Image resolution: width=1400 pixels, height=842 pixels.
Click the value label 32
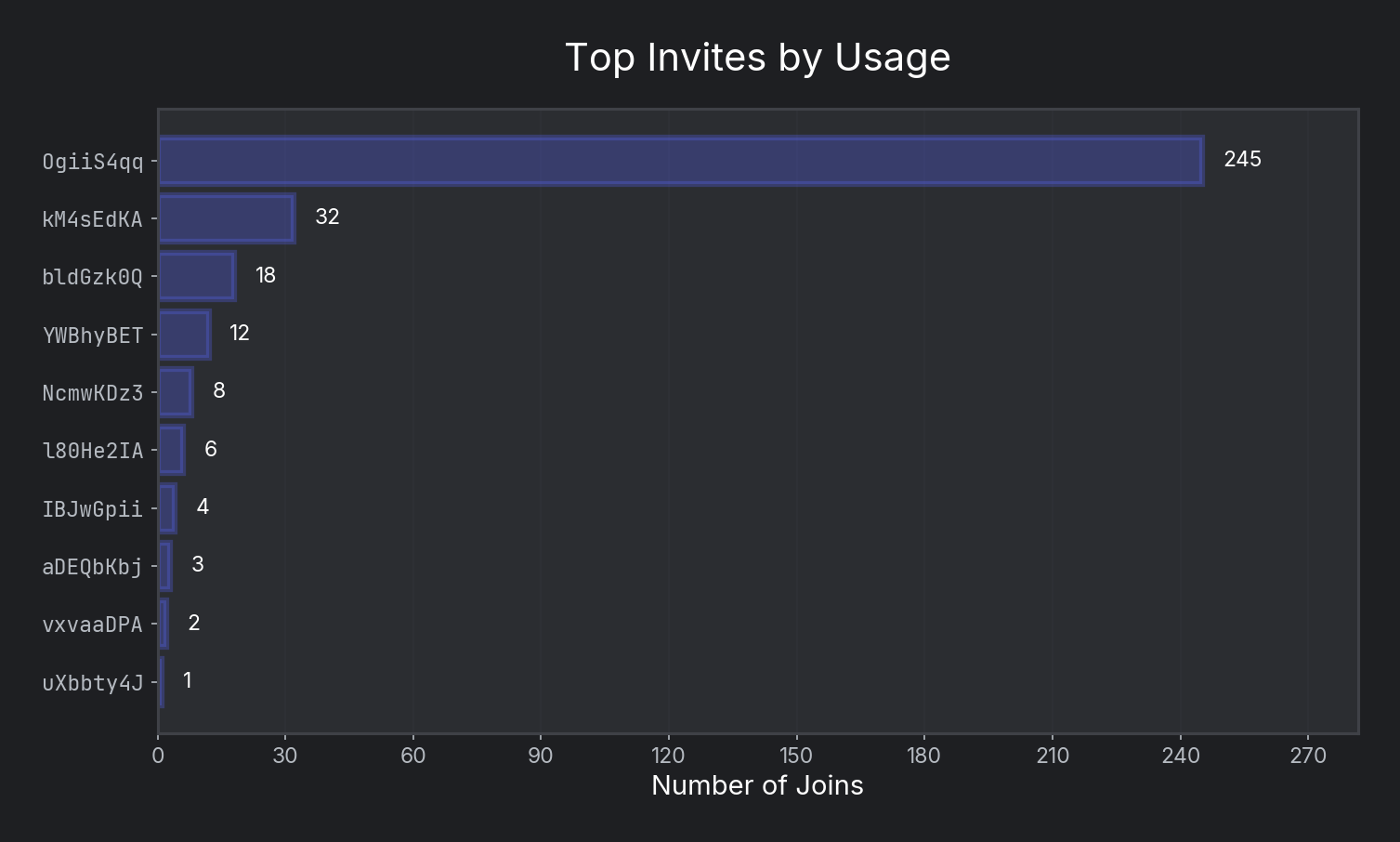click(327, 217)
